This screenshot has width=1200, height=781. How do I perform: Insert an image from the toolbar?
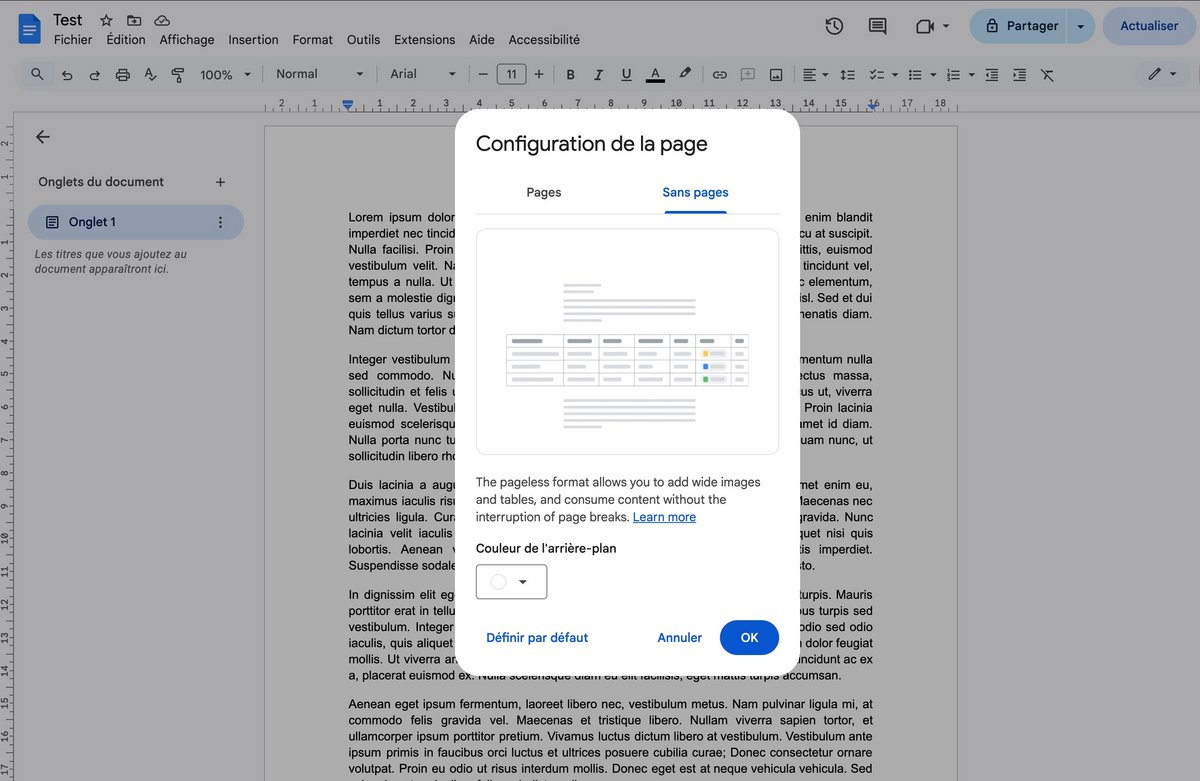[776, 74]
